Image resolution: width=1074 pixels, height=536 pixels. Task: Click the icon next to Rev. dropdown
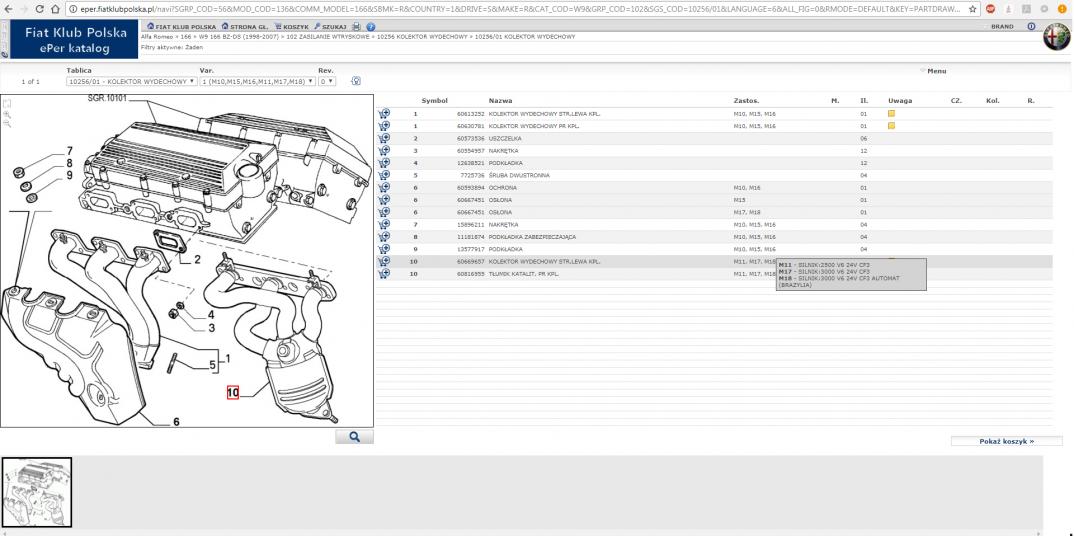point(357,82)
